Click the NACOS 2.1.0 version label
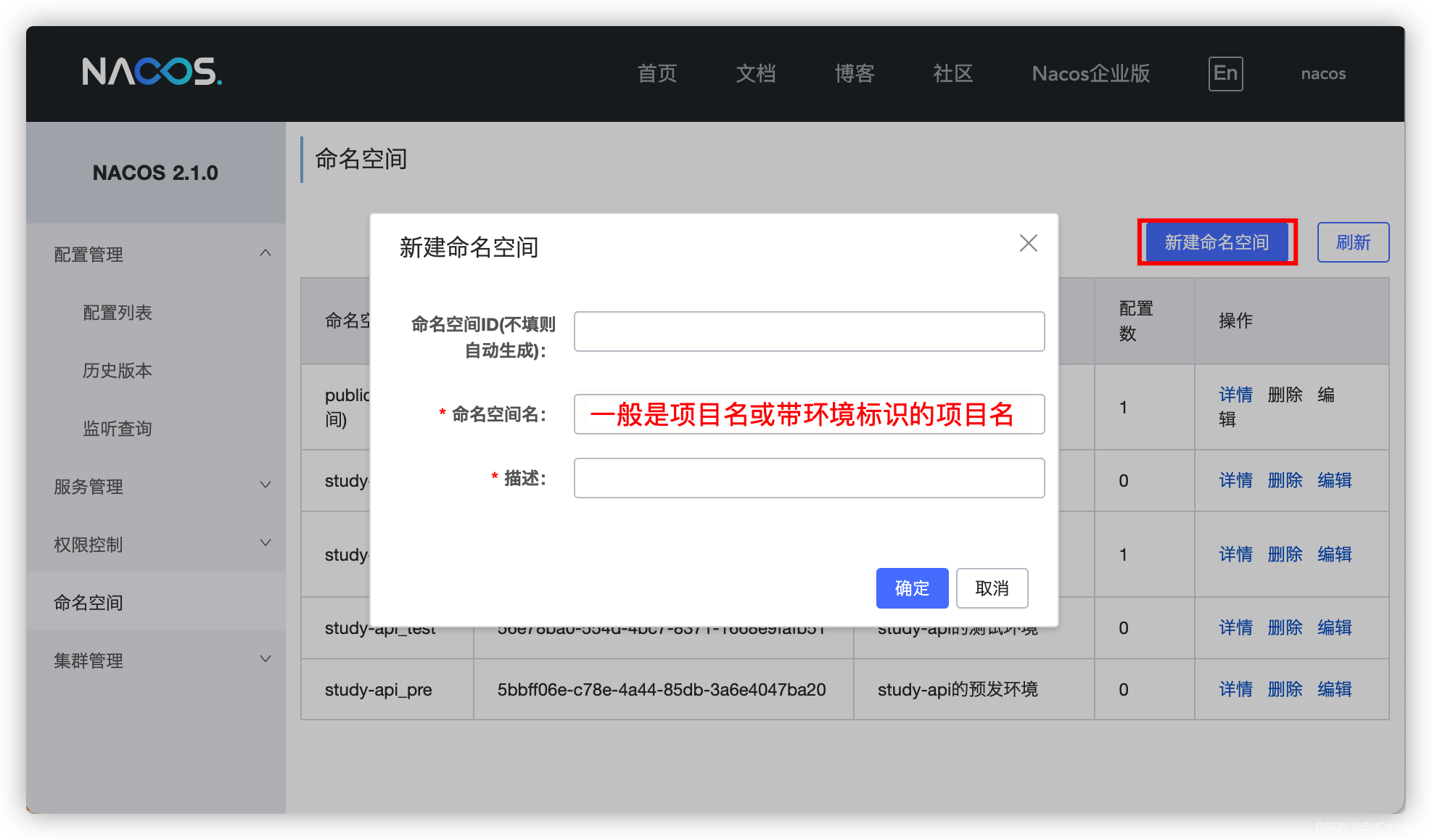Viewport: 1432px width, 840px height. click(155, 173)
